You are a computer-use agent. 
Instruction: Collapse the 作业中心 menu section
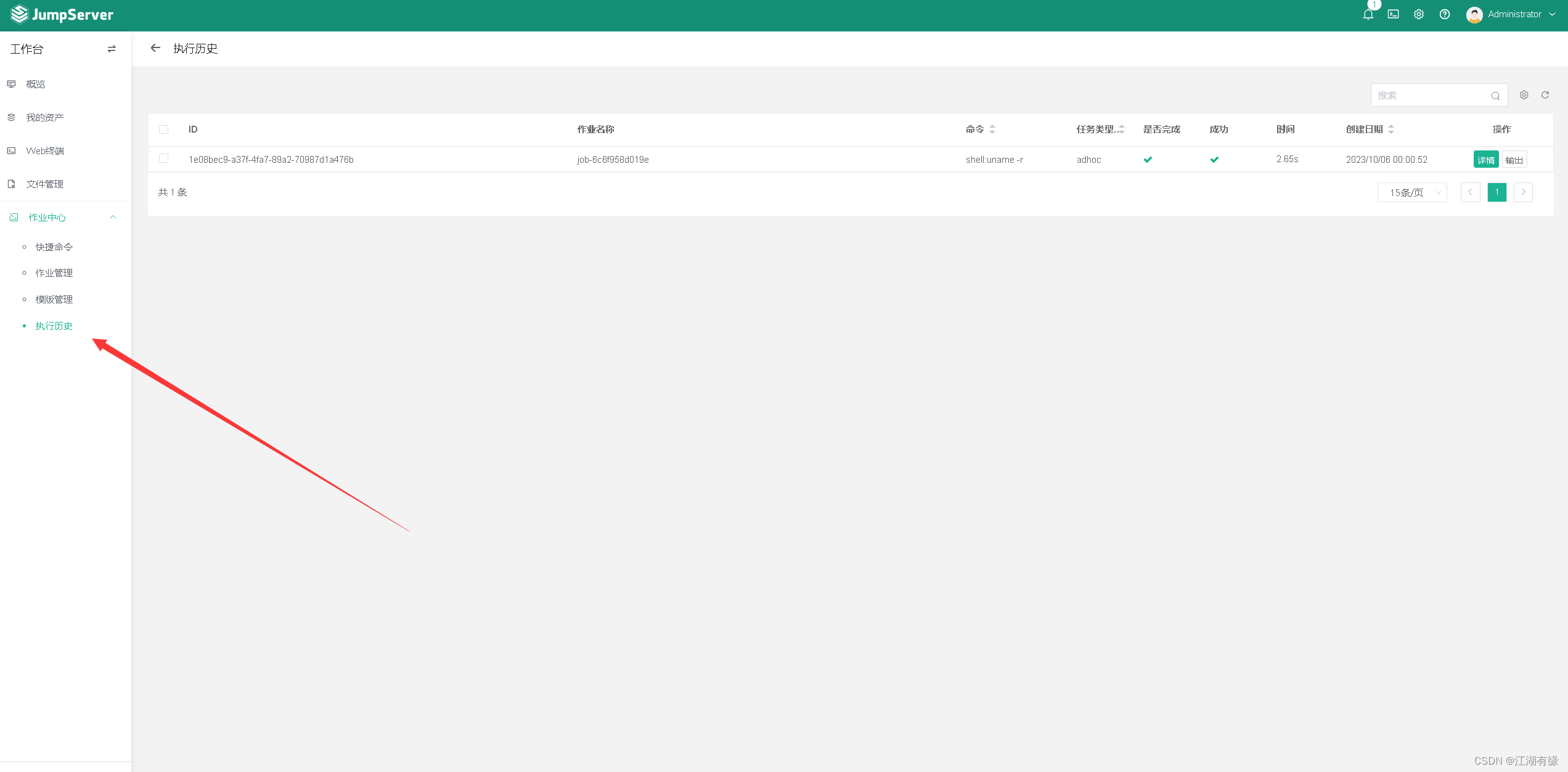113,217
